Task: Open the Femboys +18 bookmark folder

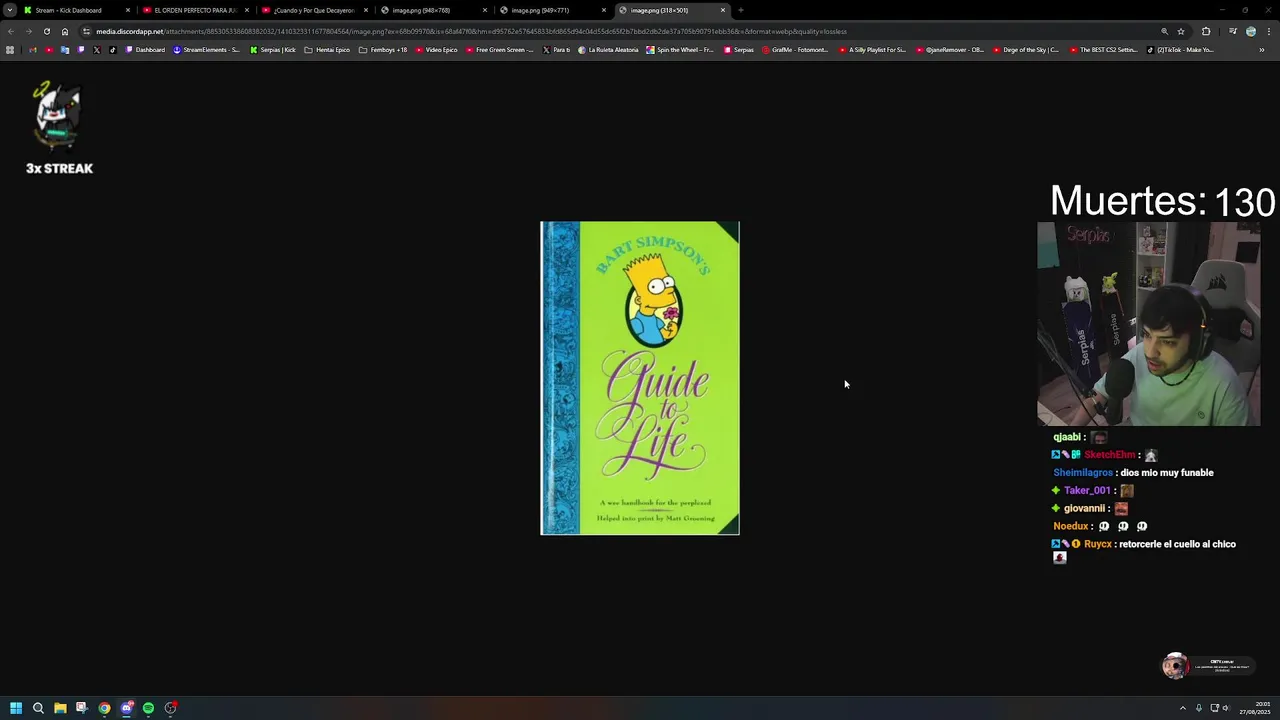Action: pyautogui.click(x=383, y=50)
